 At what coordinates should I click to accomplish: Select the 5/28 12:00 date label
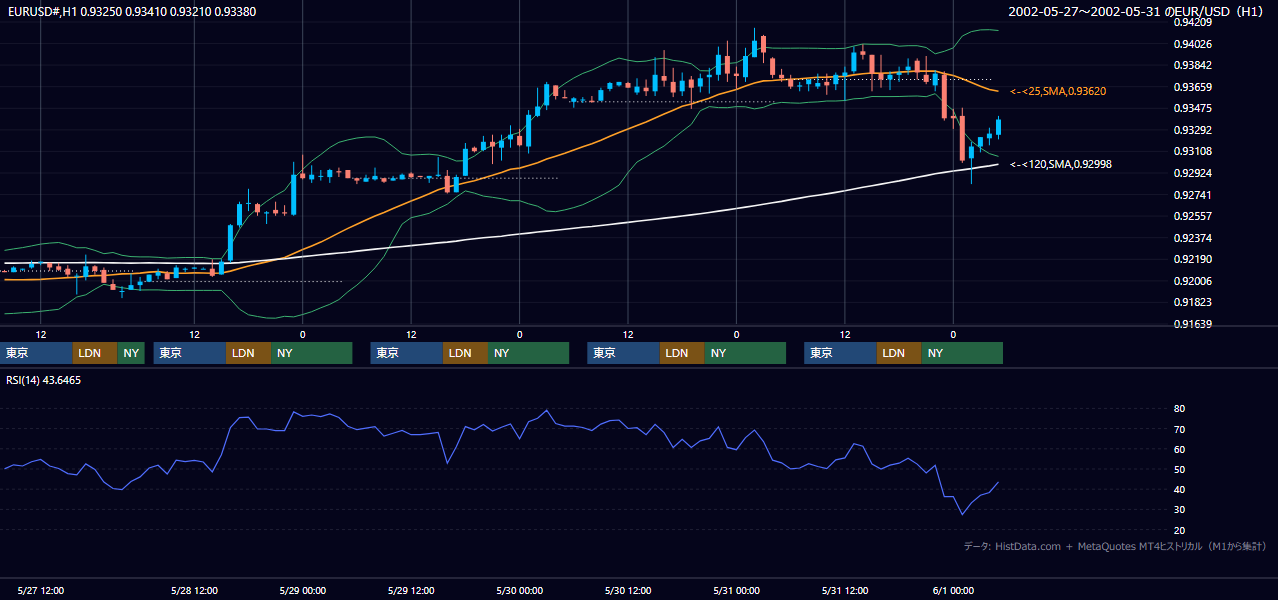(195, 590)
